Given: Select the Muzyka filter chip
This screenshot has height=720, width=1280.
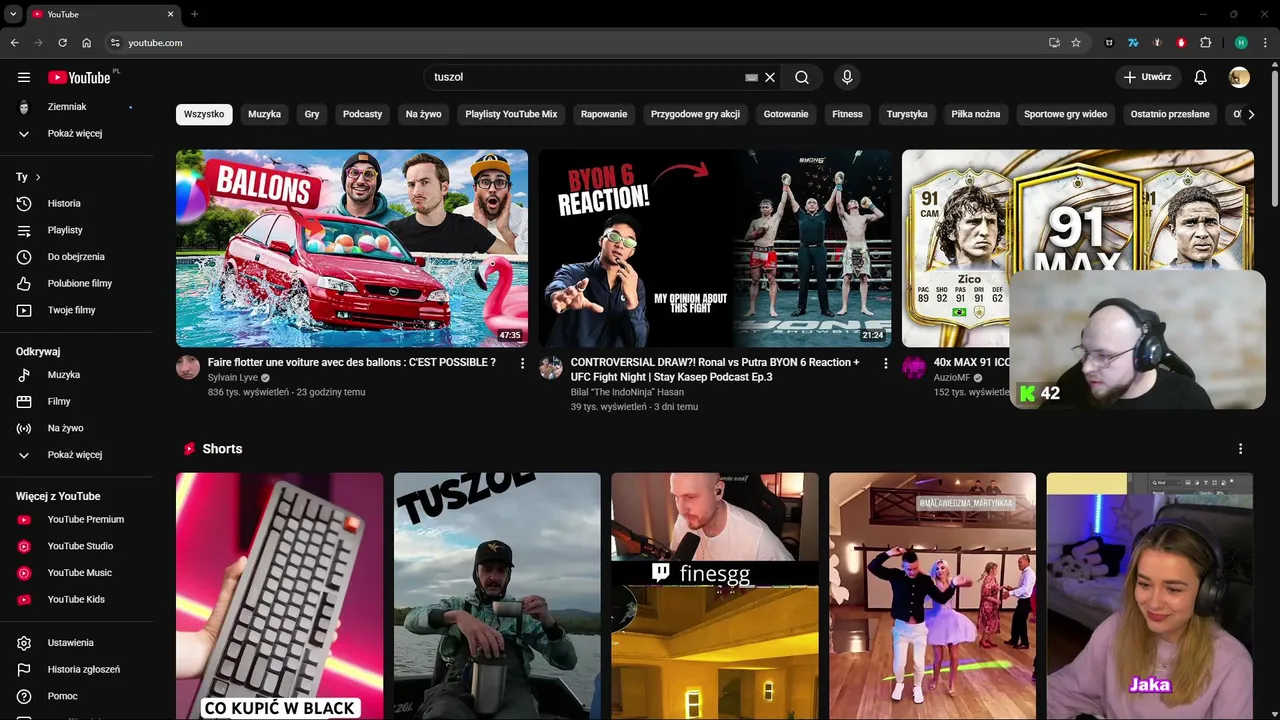Looking at the screenshot, I should click(264, 114).
